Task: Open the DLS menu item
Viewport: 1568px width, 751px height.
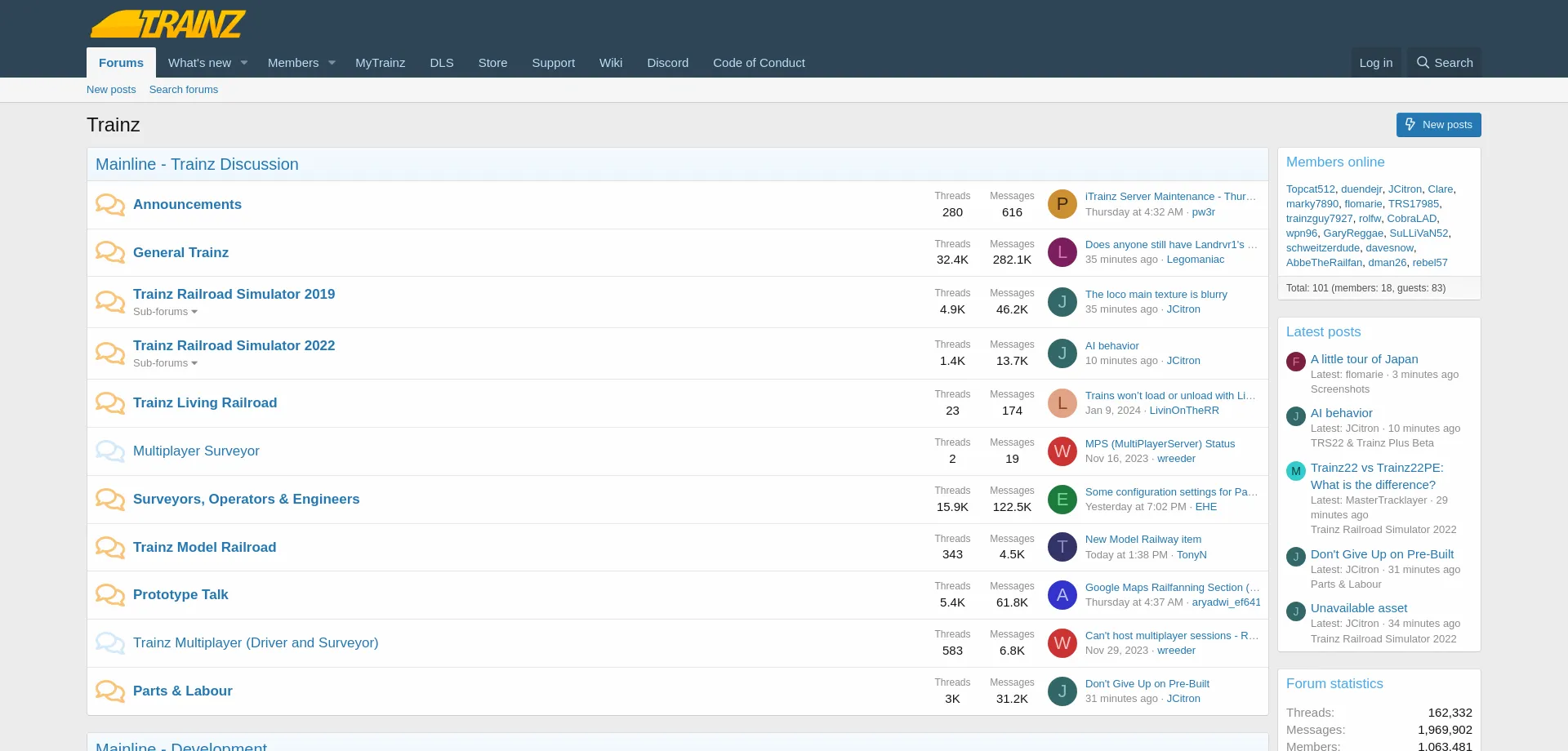Action: (442, 62)
